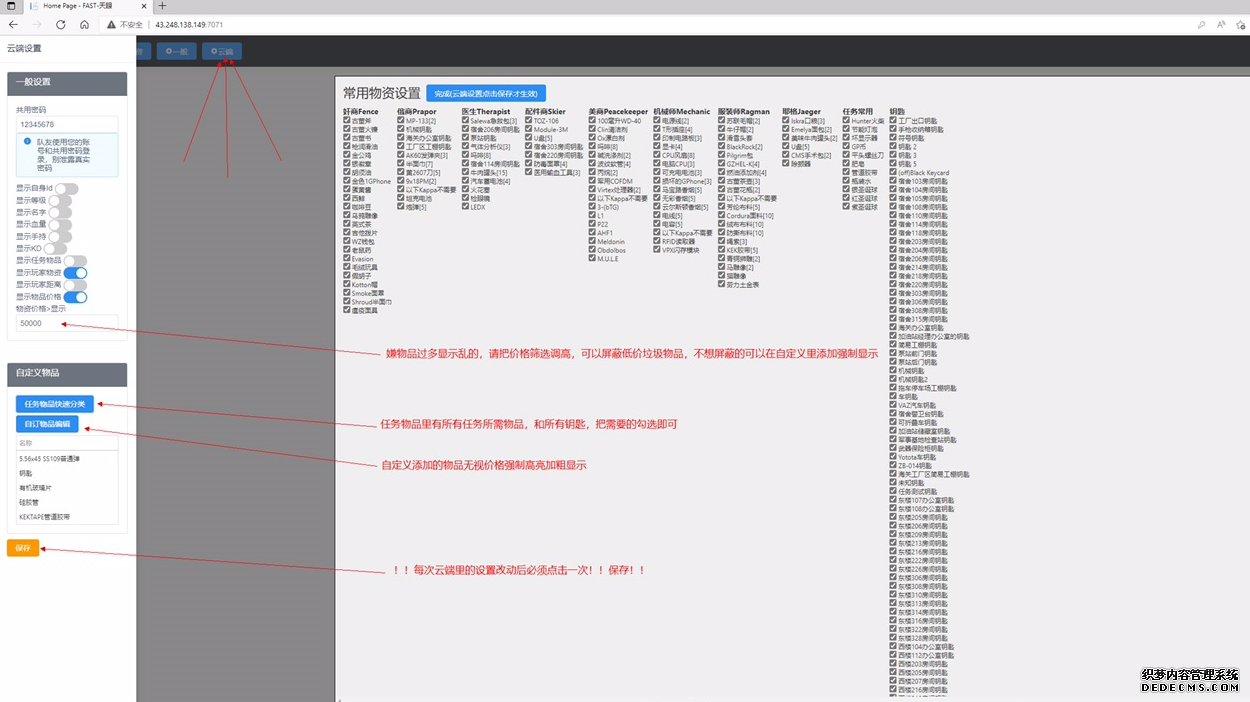This screenshot has height=702, width=1250.
Task: Reload the page with the refresh icon
Action: pyautogui.click(x=61, y=24)
